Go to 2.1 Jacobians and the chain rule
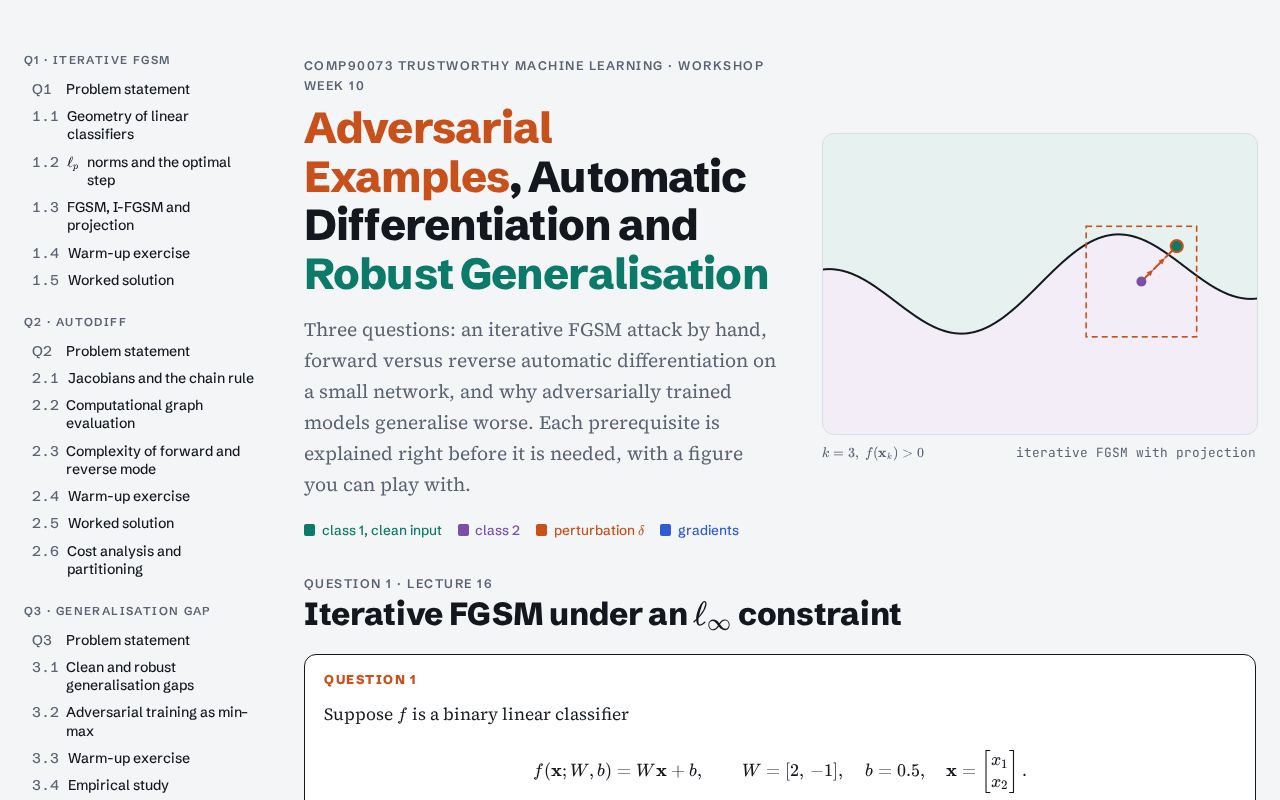This screenshot has height=800, width=1280. 143,378
